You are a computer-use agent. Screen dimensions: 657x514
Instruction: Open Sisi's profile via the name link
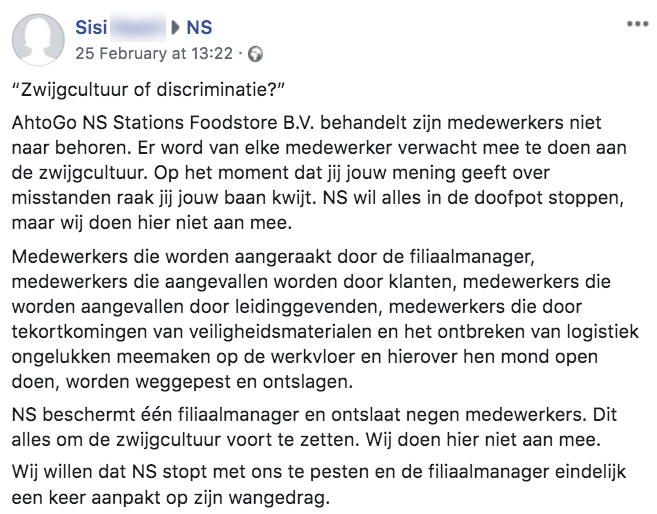point(92,26)
